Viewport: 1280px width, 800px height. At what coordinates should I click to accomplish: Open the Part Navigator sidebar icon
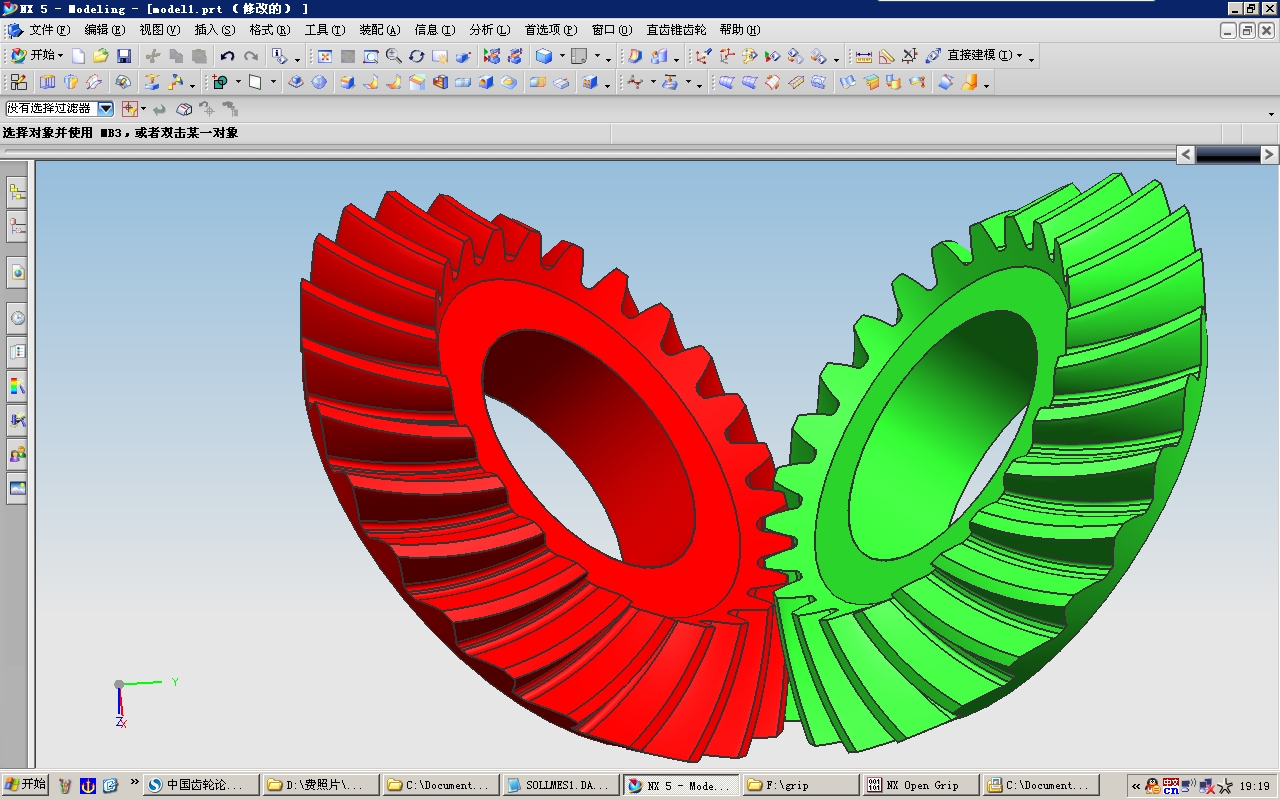(17, 228)
